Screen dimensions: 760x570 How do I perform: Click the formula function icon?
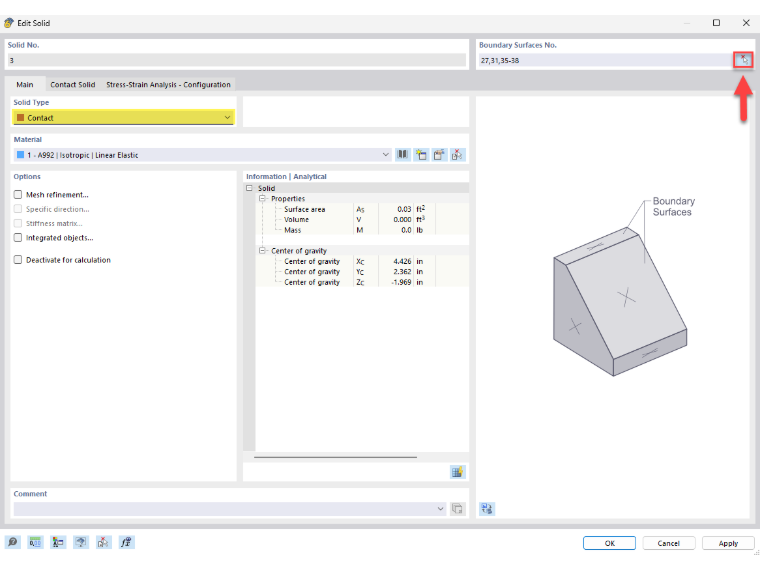point(127,542)
